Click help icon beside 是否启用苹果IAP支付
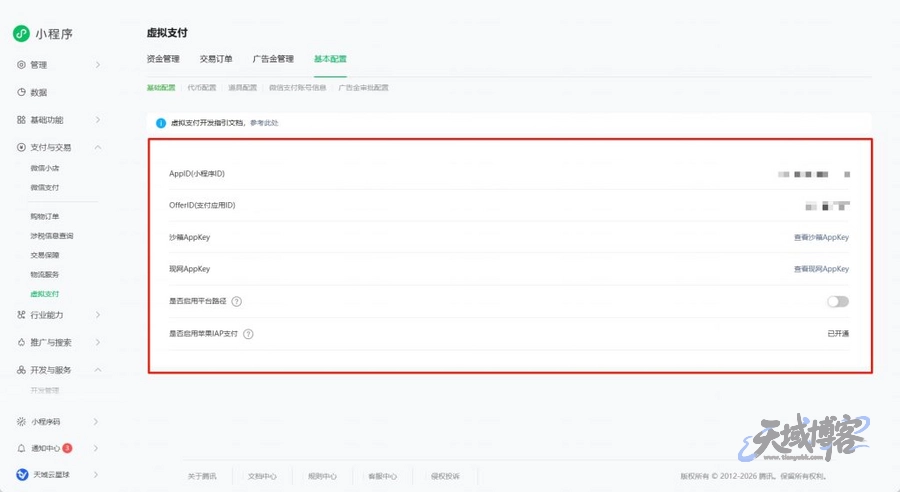The height and width of the screenshot is (492, 900). pos(248,334)
